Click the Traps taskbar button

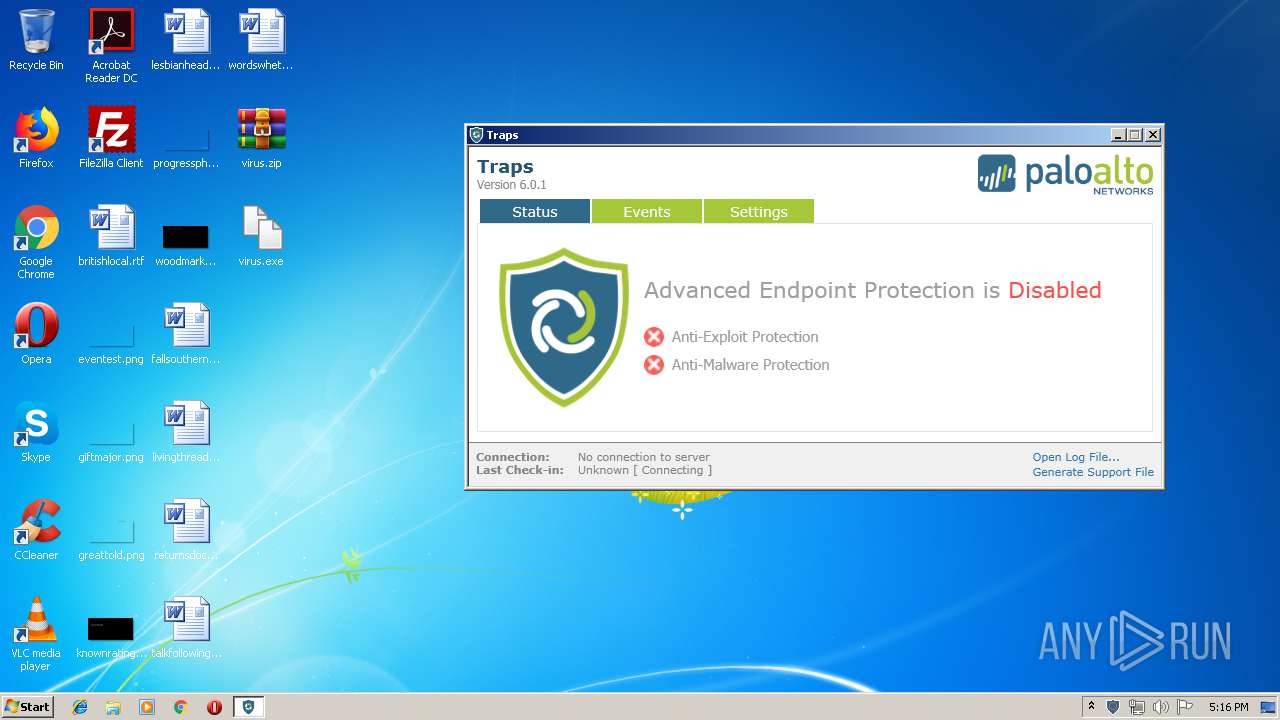coord(248,707)
